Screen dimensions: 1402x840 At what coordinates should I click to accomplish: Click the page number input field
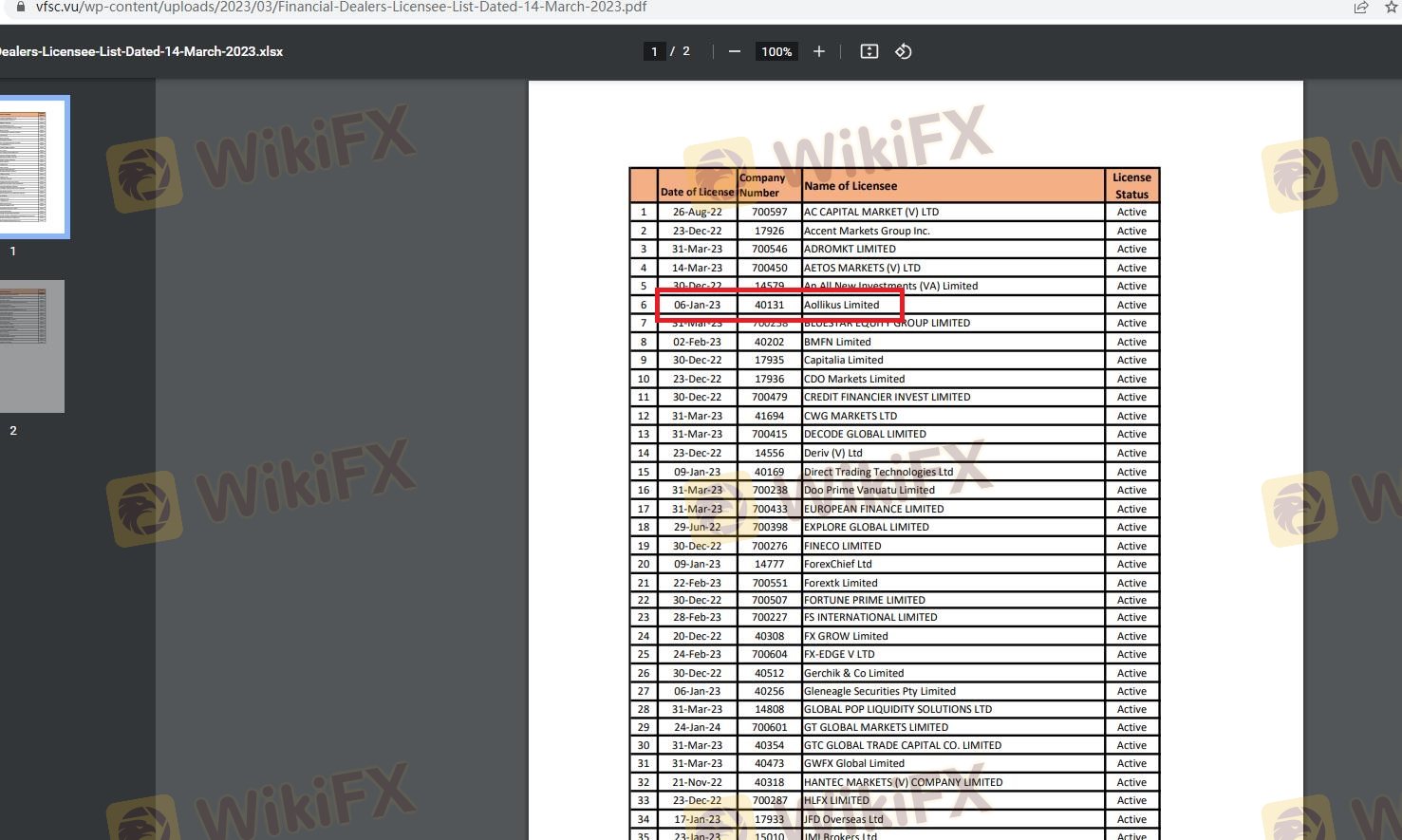pyautogui.click(x=654, y=51)
